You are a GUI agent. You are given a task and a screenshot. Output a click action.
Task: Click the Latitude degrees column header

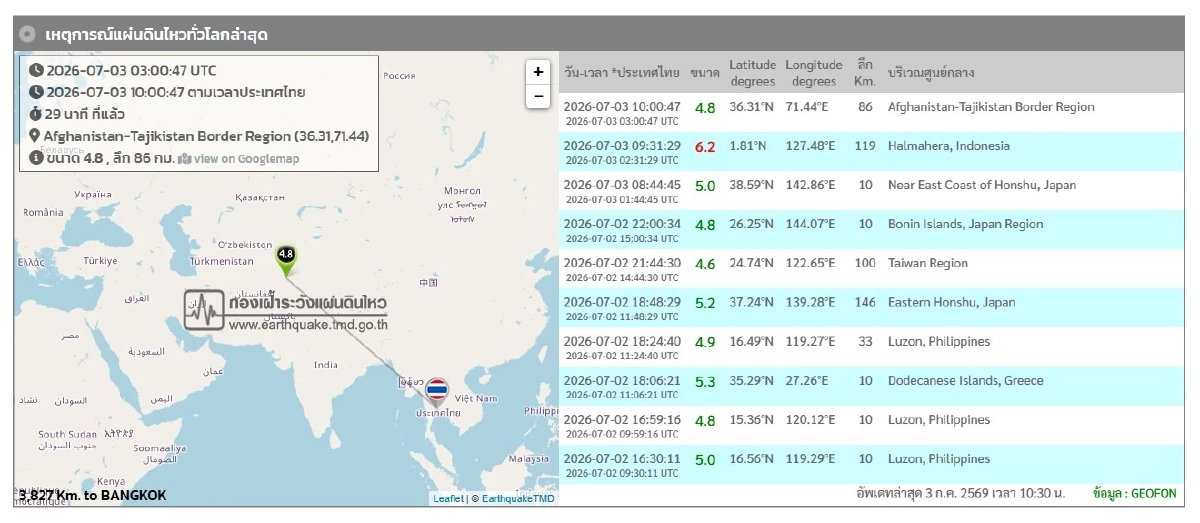point(752,73)
